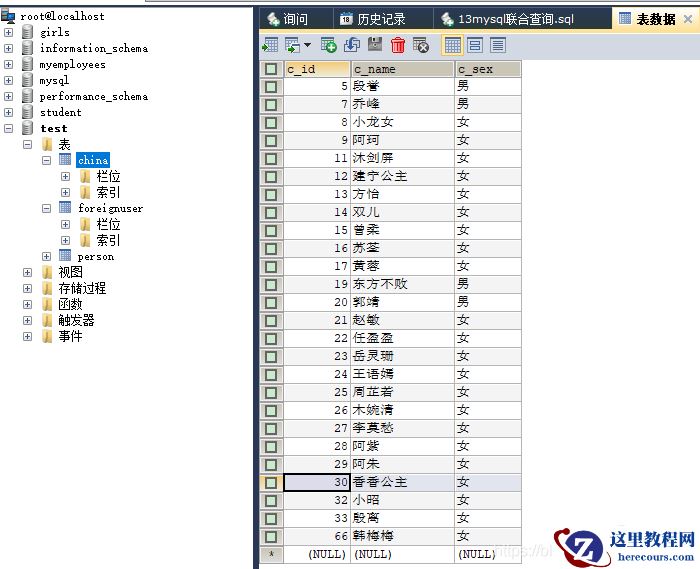This screenshot has width=700, height=569.
Task: Click the new row asterisk marker
Action: click(271, 554)
